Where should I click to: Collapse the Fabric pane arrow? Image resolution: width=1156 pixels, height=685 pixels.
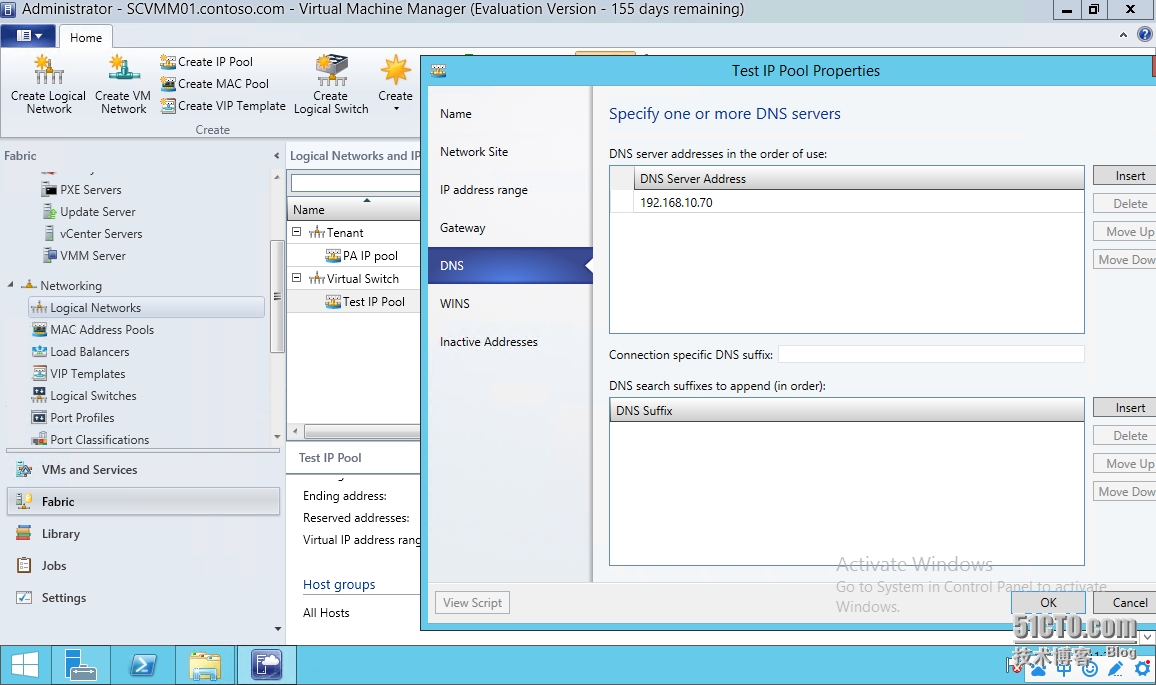pos(276,156)
